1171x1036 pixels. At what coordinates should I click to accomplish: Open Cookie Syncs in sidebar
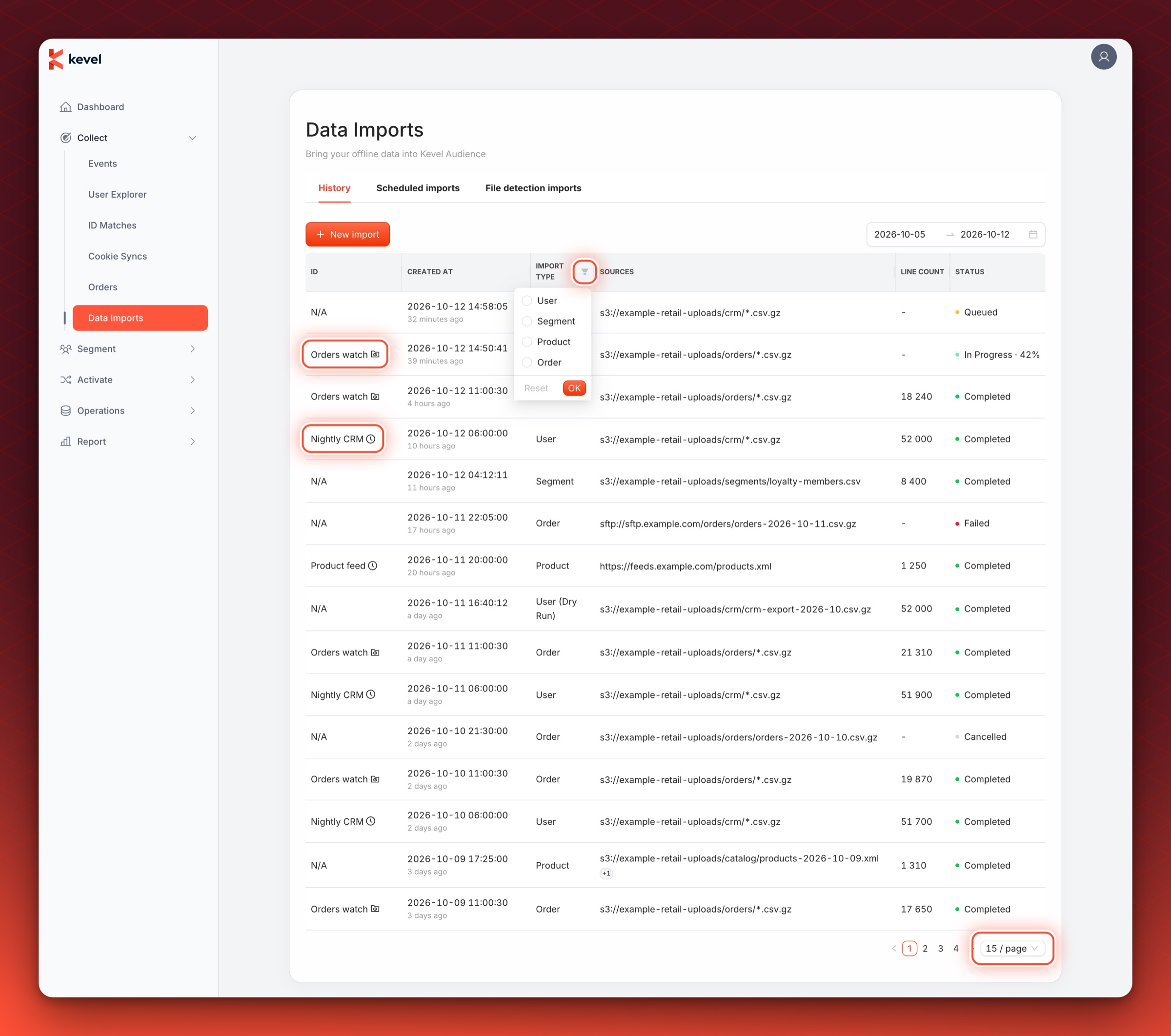(118, 256)
